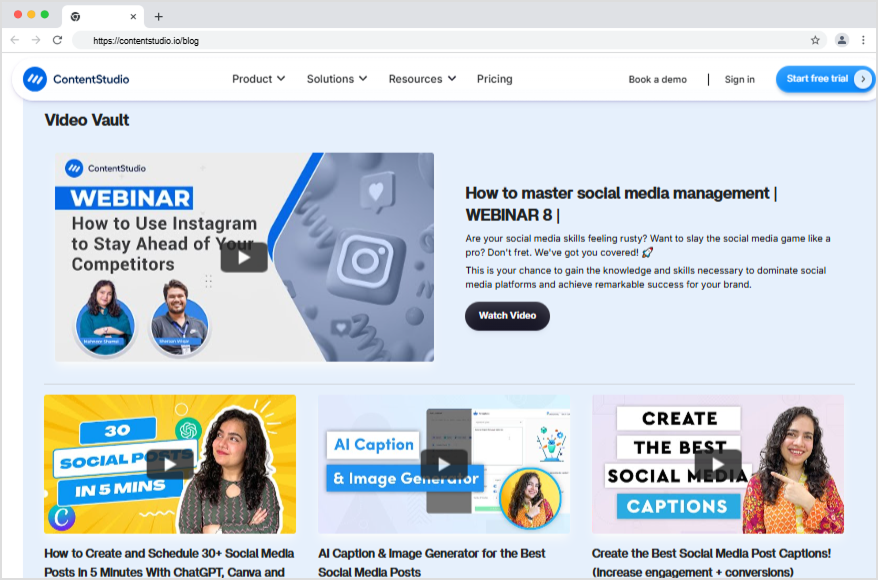Bookmark this page with the star icon
Screen dimensions: 878x580
[815, 40]
